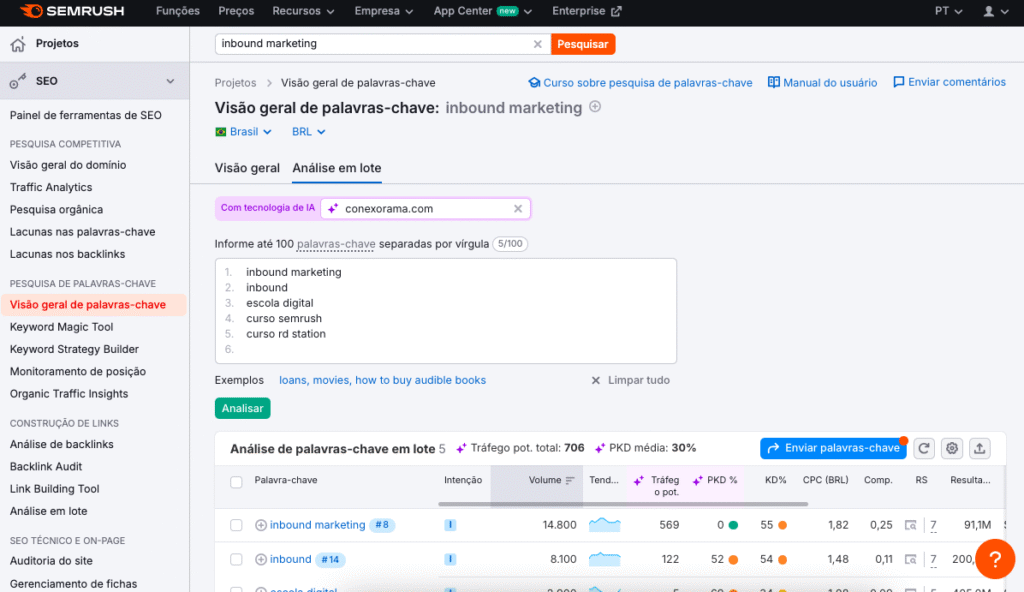
Task: Open Keyword Magic Tool in sidebar
Action: pos(61,327)
